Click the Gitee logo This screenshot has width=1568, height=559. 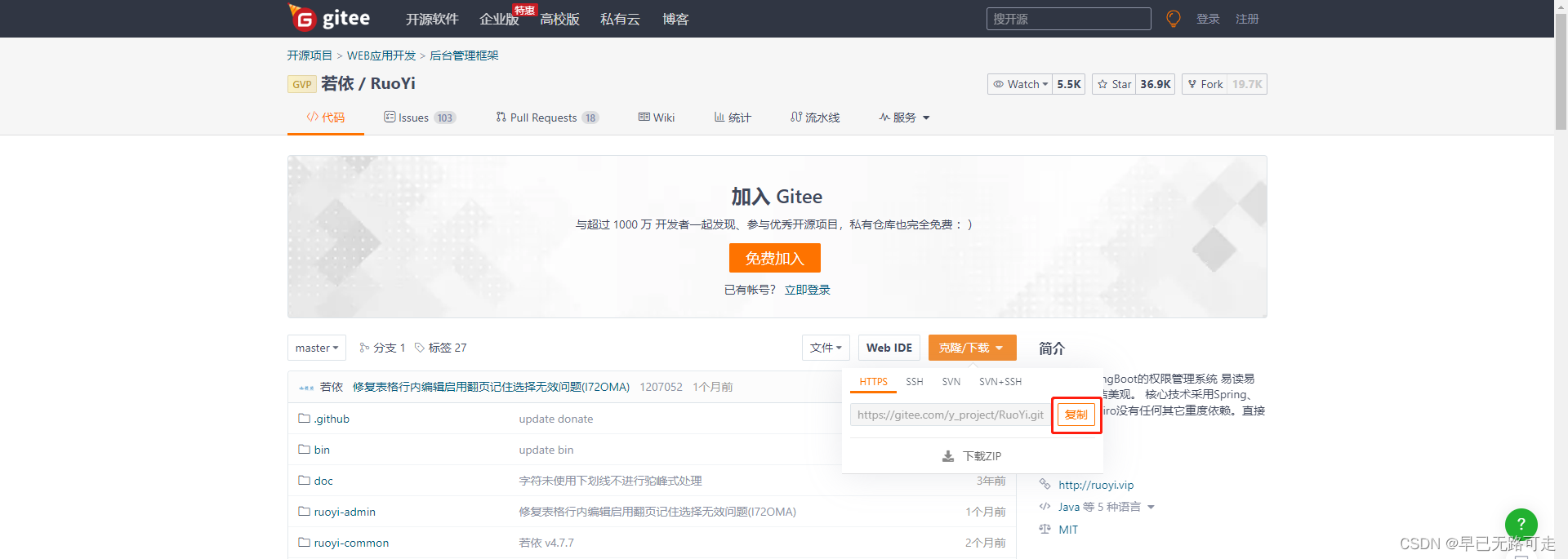click(329, 18)
